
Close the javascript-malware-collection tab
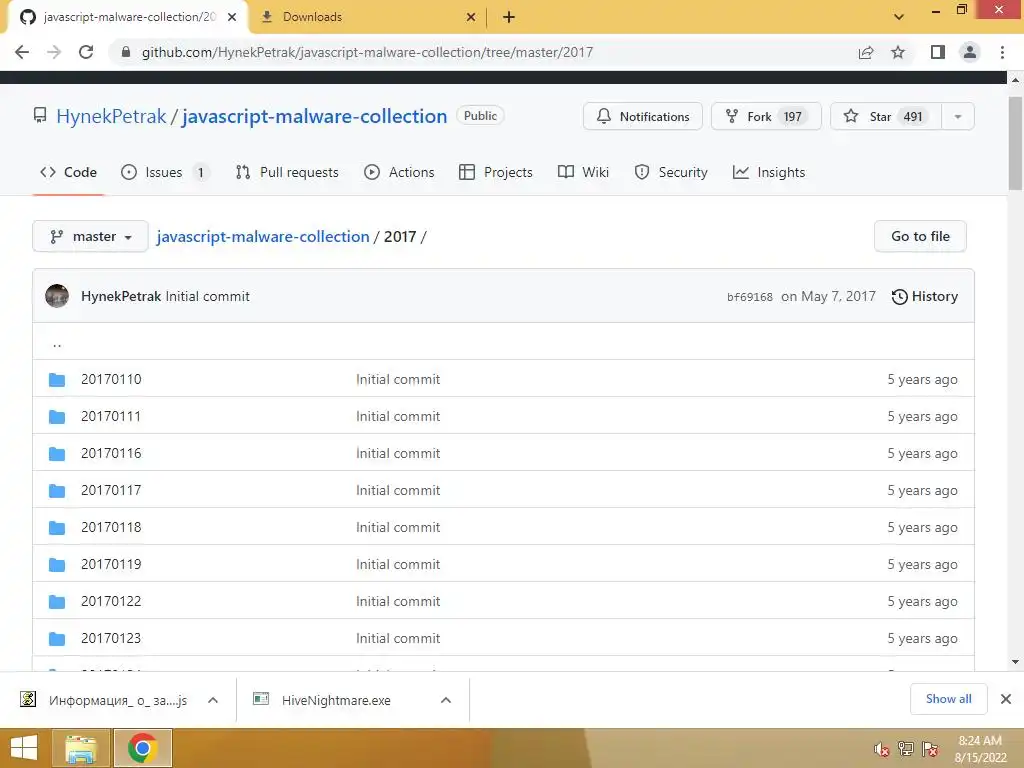[x=232, y=17]
